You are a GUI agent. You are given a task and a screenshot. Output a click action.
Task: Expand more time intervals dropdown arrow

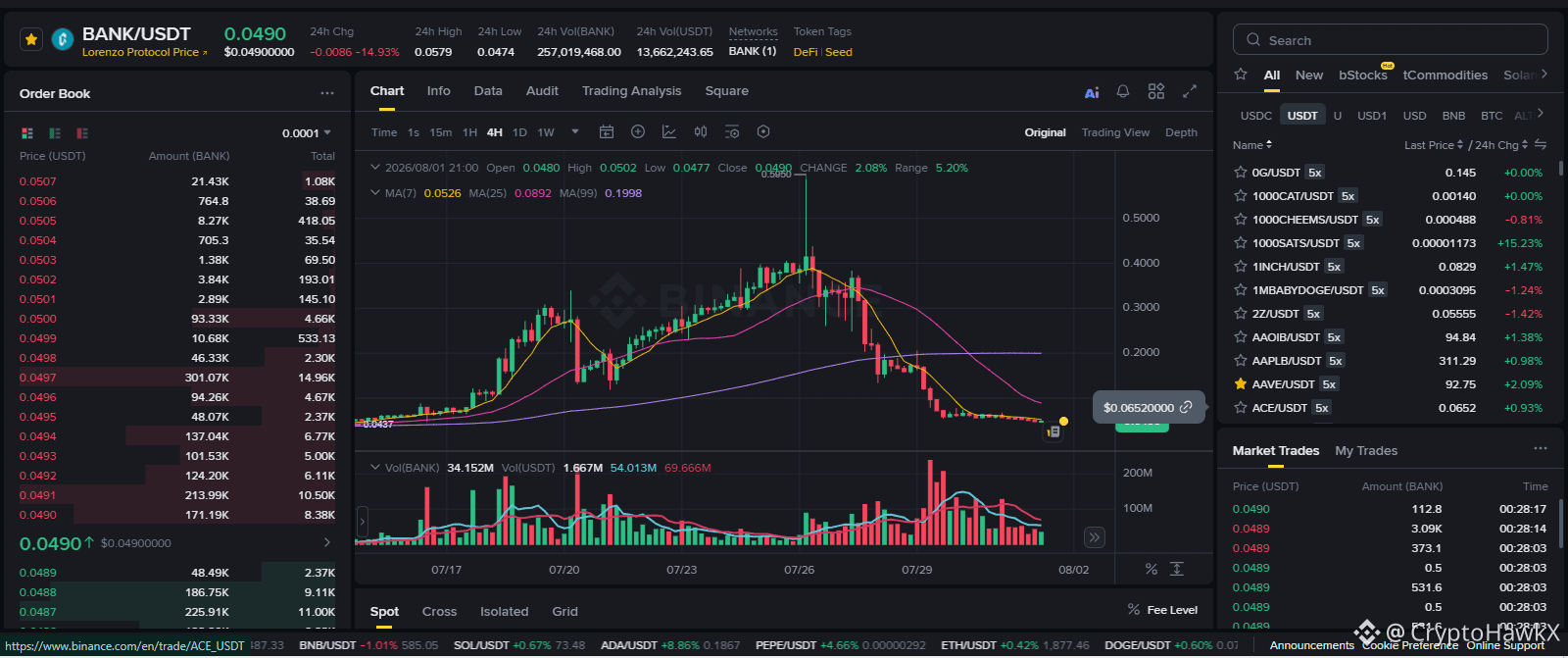575,132
